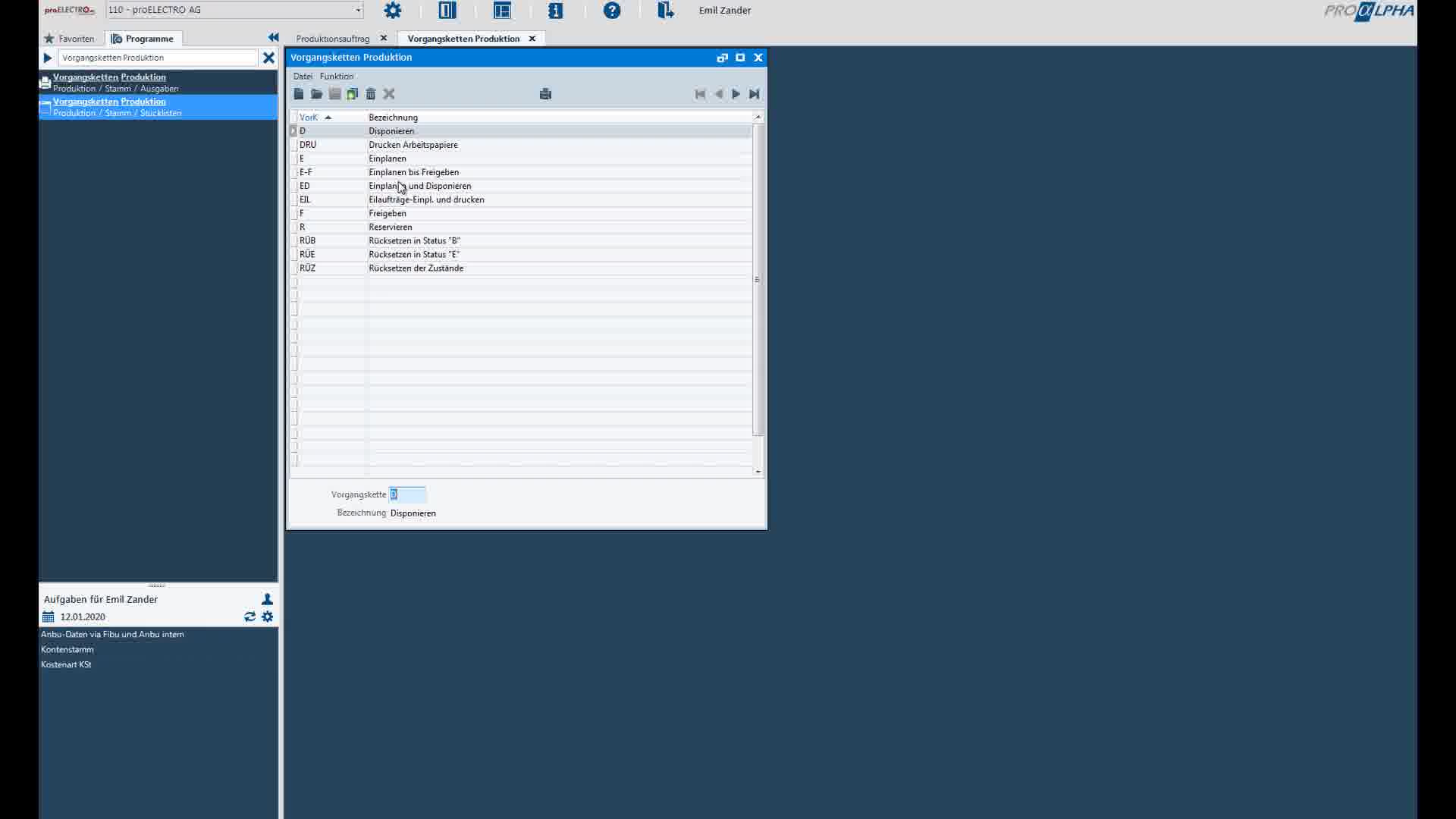Click the program search input field
Viewport: 1456px width, 819px height.
(x=159, y=58)
